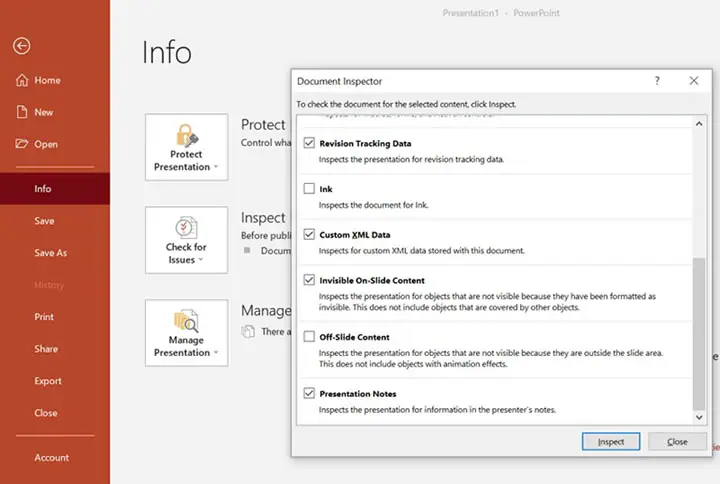This screenshot has width=720, height=484.
Task: Go back using the Backstage arrow icon
Action: pos(22,46)
